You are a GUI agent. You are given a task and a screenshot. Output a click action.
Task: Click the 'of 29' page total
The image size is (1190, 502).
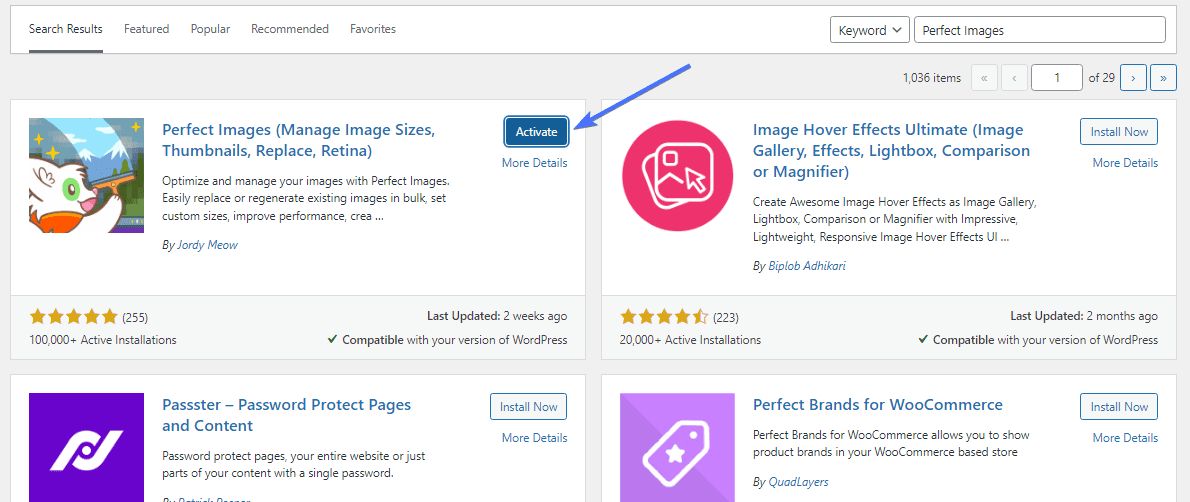(x=1101, y=77)
